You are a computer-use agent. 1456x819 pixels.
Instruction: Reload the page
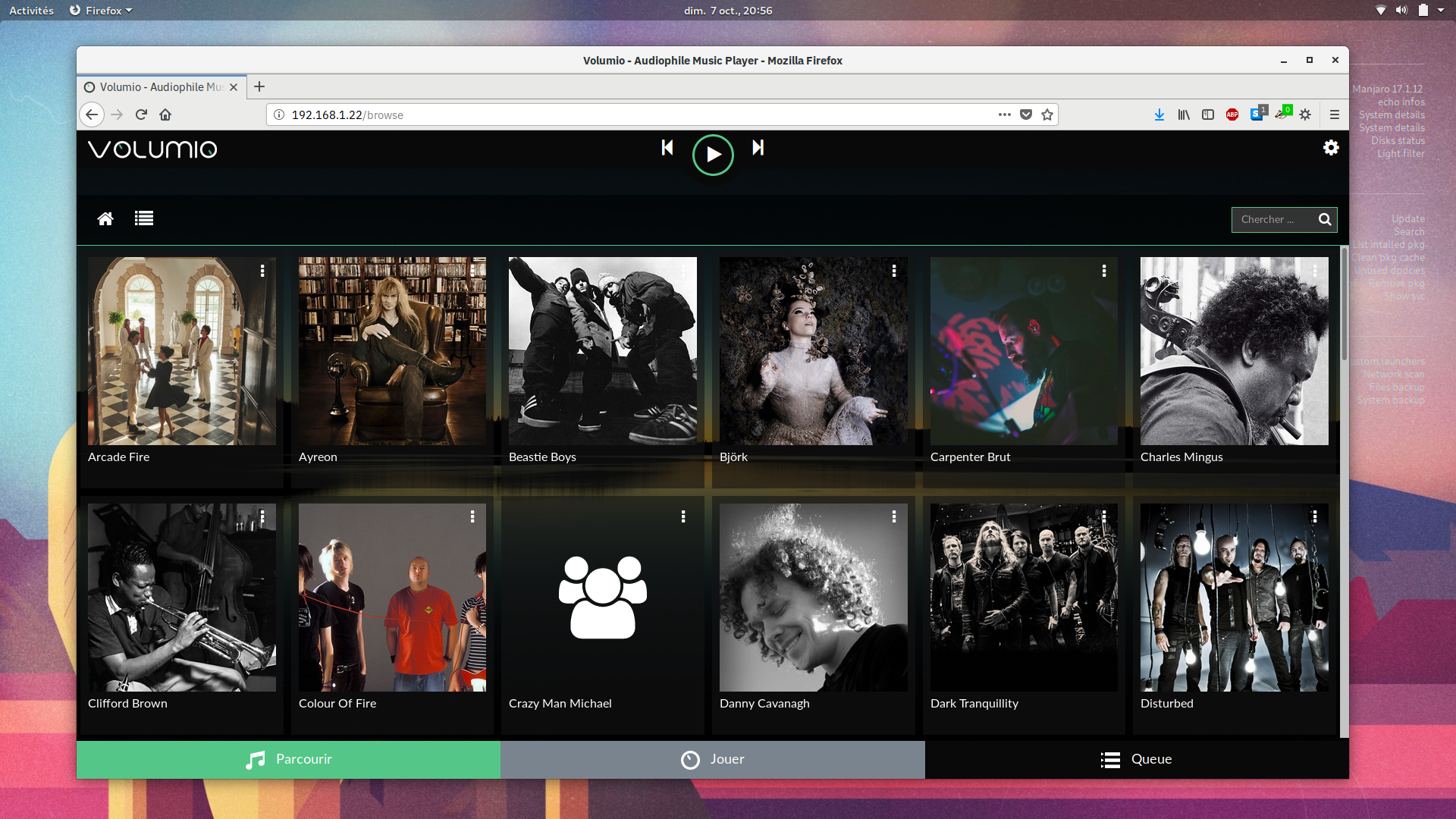(141, 115)
